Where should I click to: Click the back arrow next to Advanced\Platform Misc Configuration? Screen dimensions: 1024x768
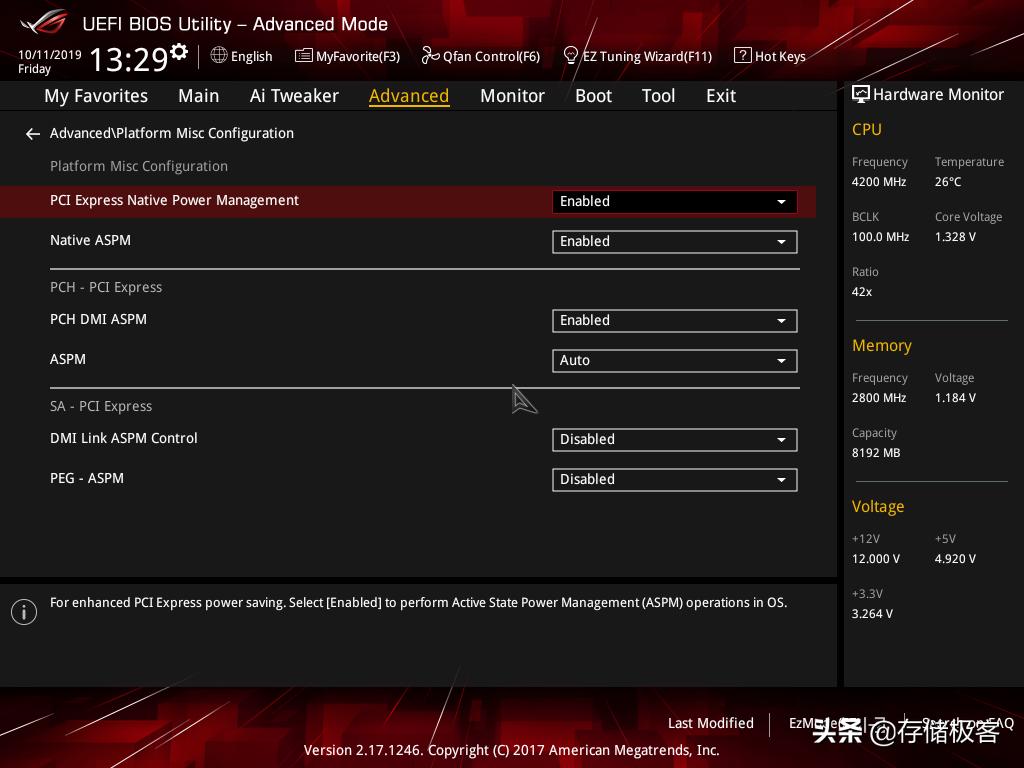tap(33, 134)
